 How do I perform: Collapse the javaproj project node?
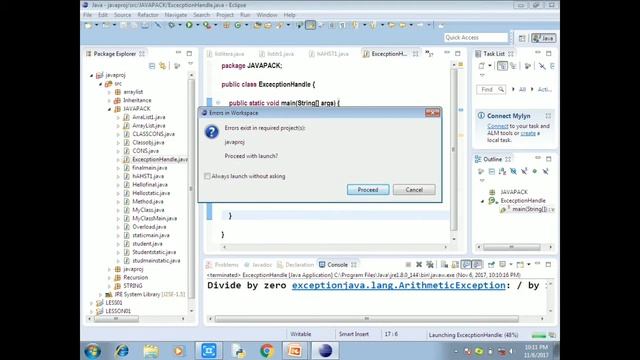coord(91,76)
